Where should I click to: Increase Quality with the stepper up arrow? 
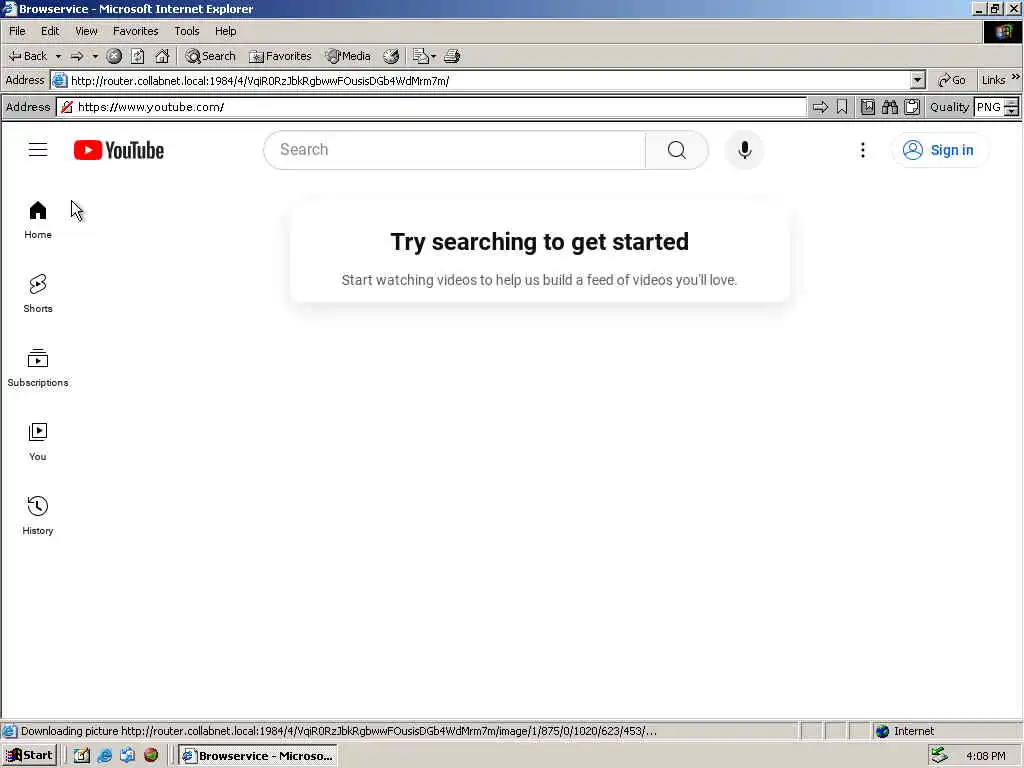tap(1012, 103)
